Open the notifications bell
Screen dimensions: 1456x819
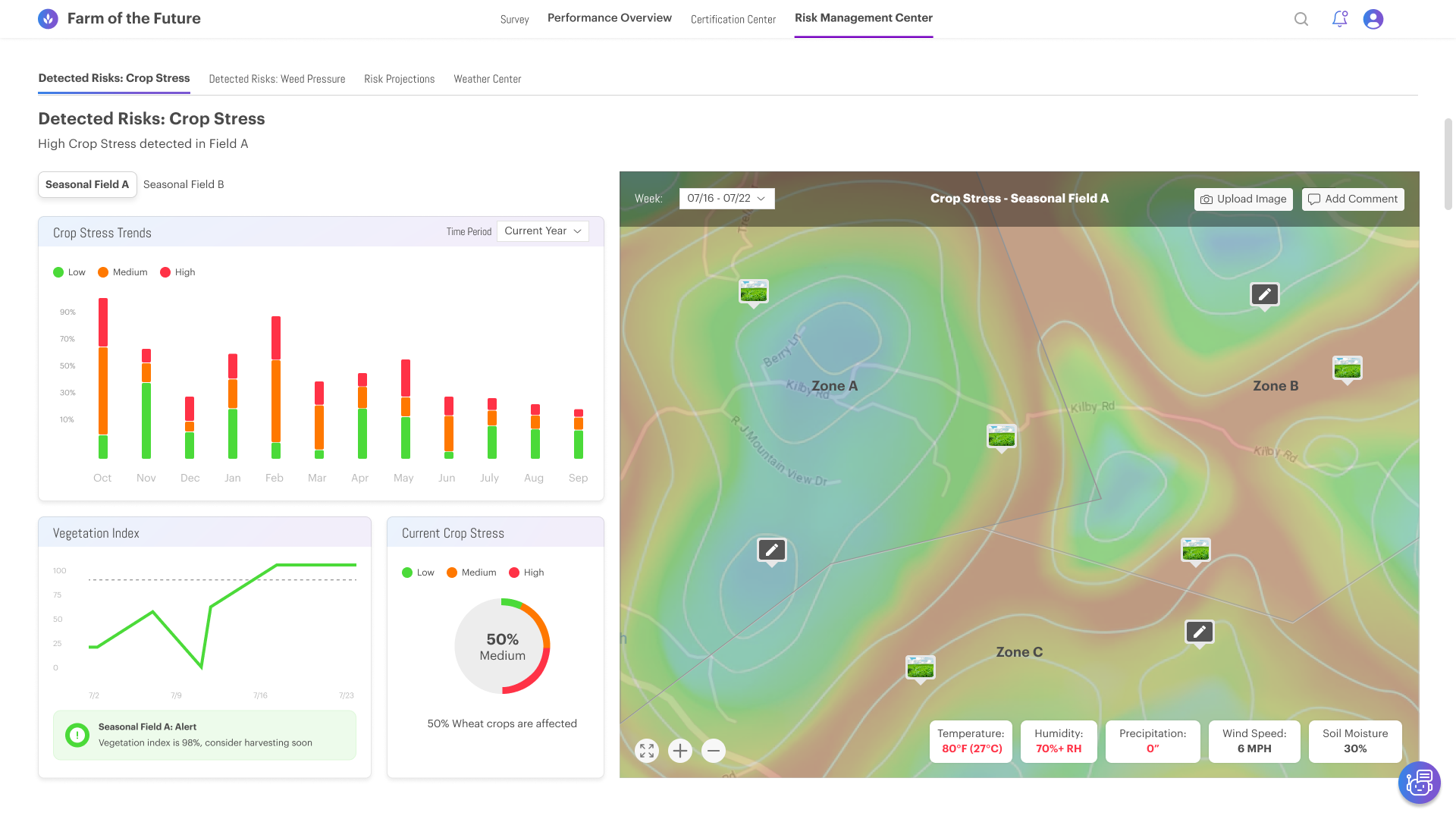pos(1340,20)
